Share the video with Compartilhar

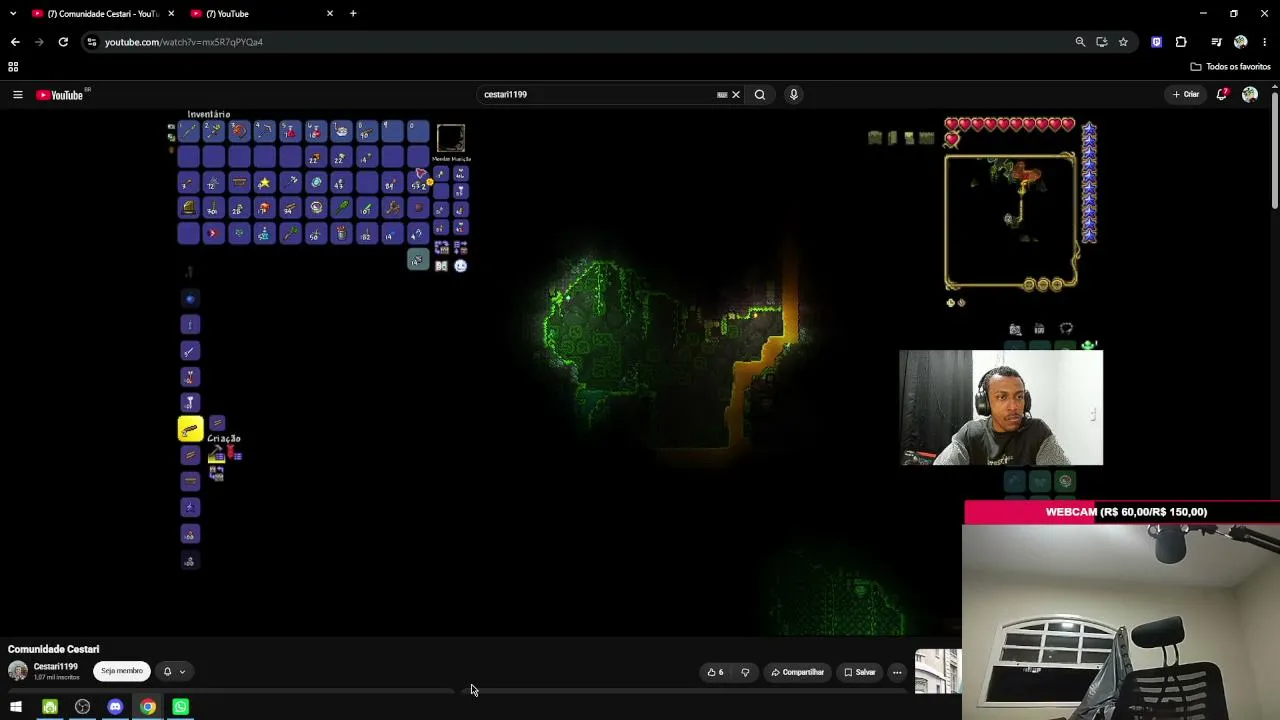(797, 672)
